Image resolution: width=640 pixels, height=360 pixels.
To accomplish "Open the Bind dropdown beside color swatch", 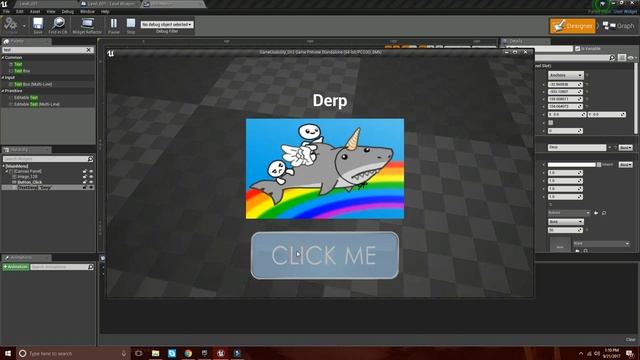I will 626,164.
